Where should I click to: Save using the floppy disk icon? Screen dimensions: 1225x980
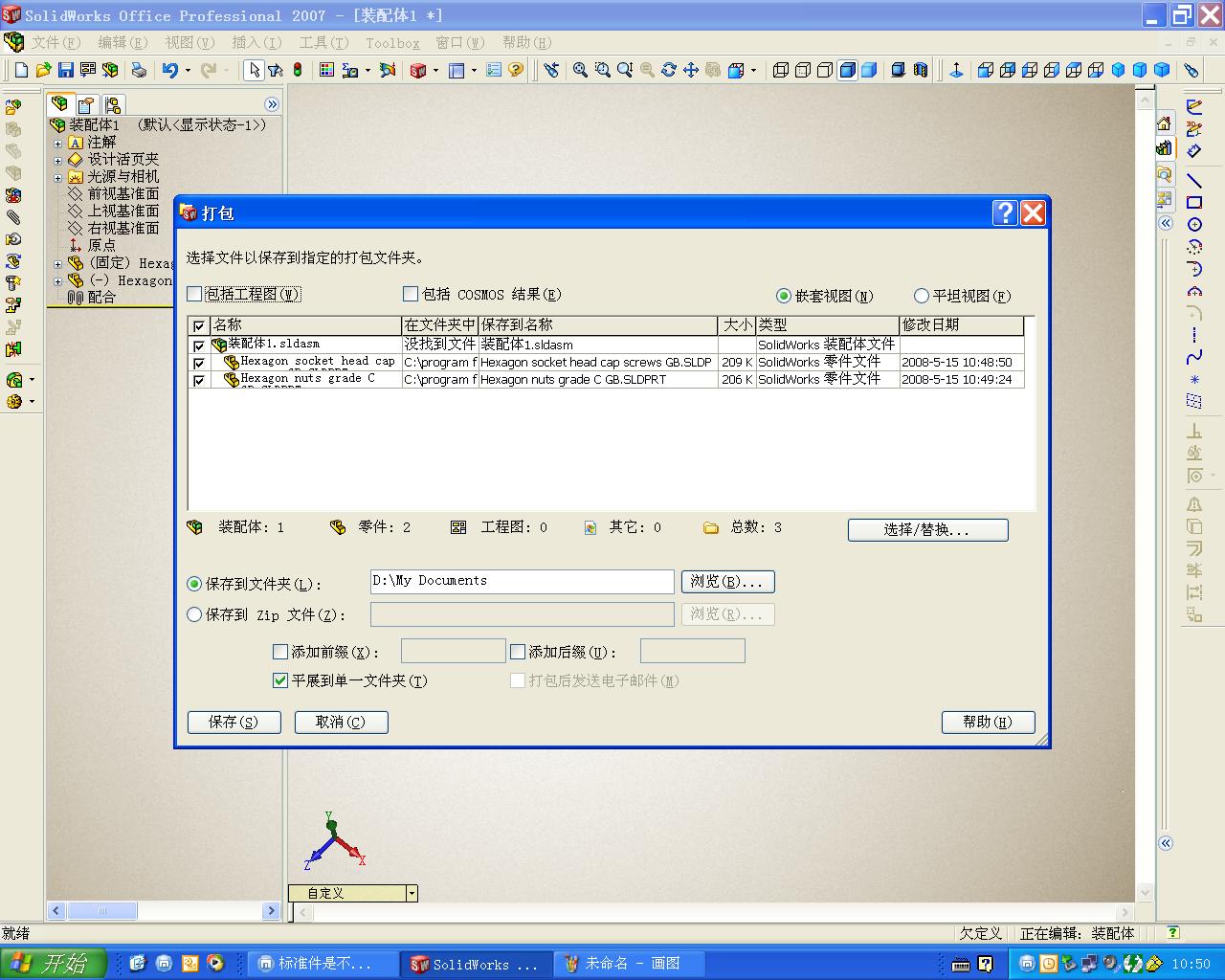(x=65, y=70)
